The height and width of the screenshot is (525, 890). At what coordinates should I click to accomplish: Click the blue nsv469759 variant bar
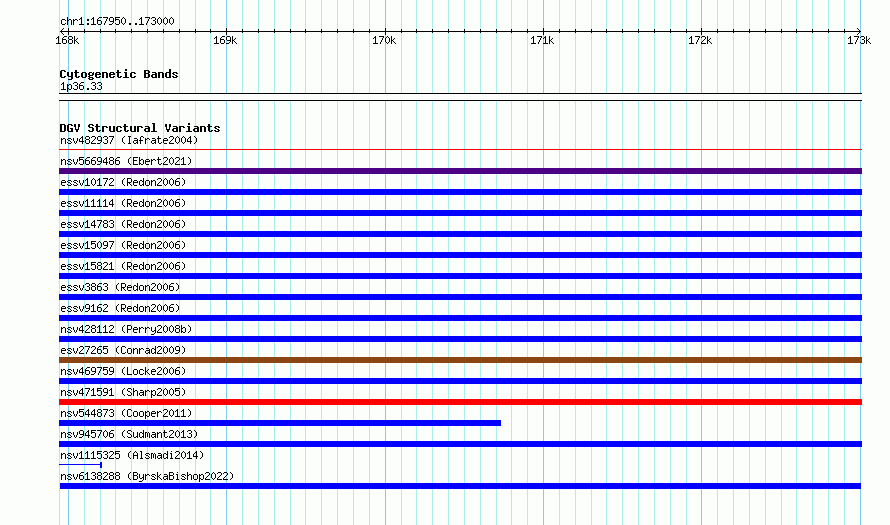(x=460, y=381)
